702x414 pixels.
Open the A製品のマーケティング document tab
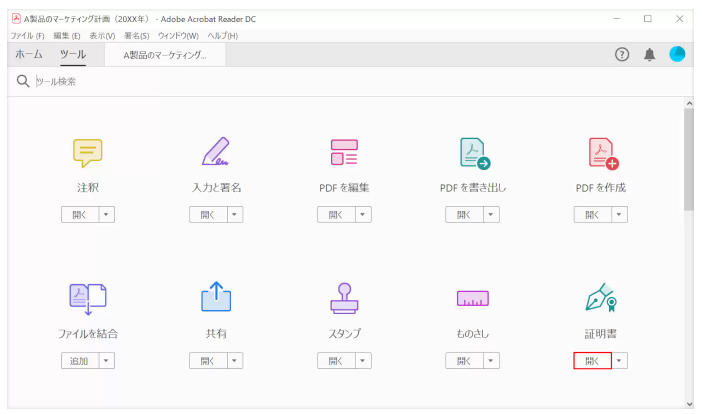[165, 55]
